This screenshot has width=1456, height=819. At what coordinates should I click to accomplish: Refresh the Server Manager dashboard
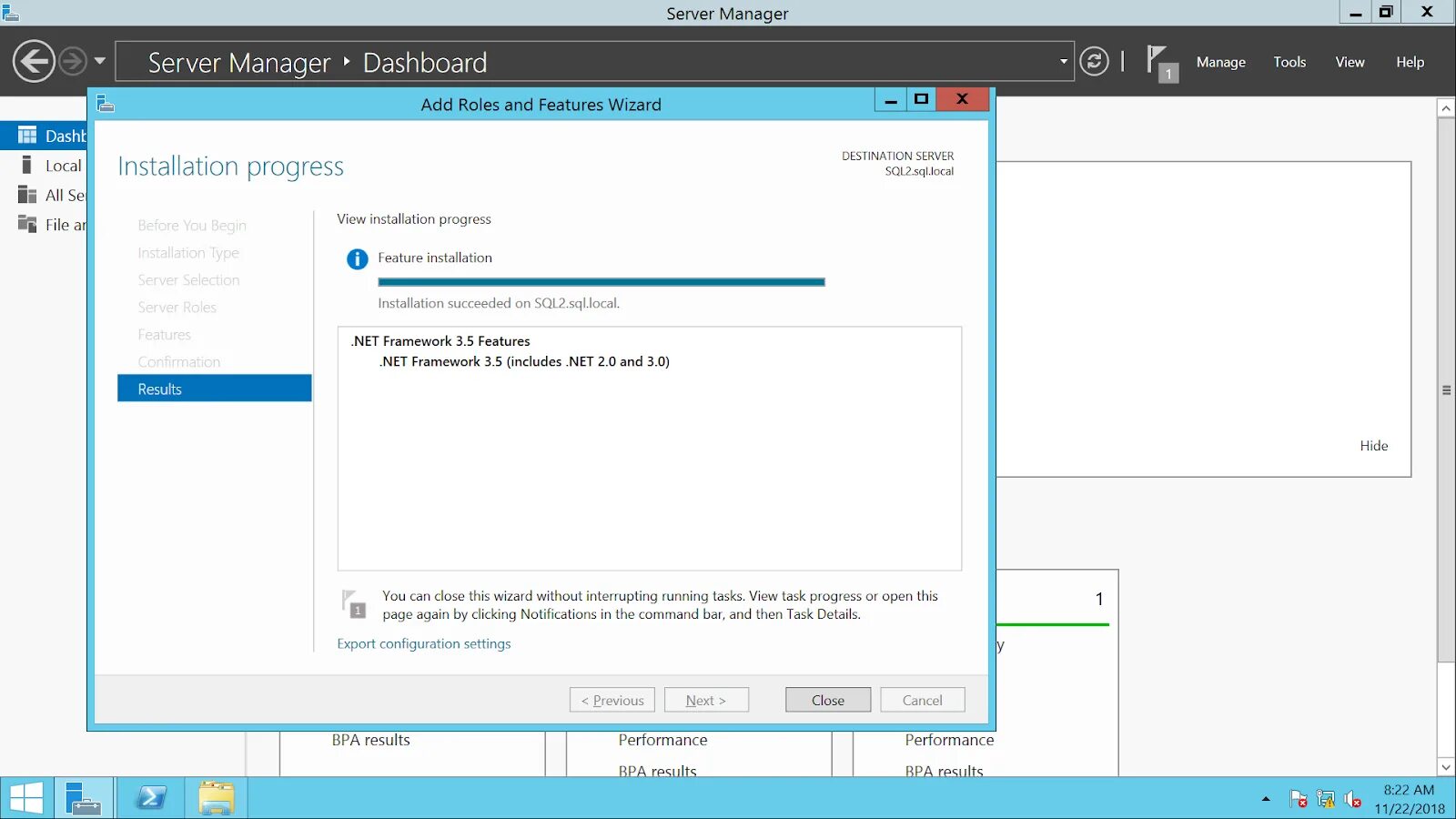tap(1094, 62)
